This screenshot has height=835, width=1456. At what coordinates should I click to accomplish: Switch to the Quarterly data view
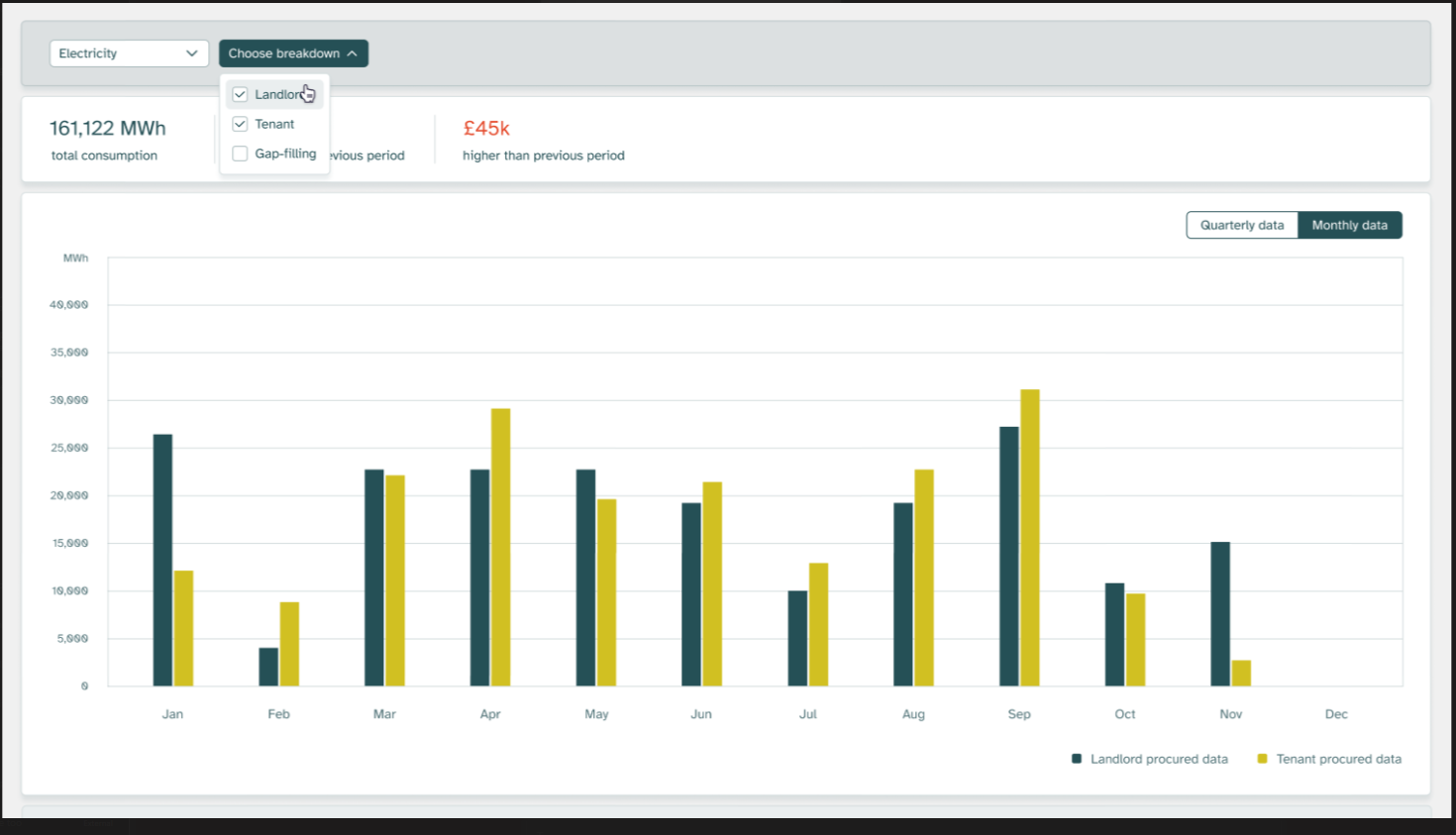point(1242,225)
